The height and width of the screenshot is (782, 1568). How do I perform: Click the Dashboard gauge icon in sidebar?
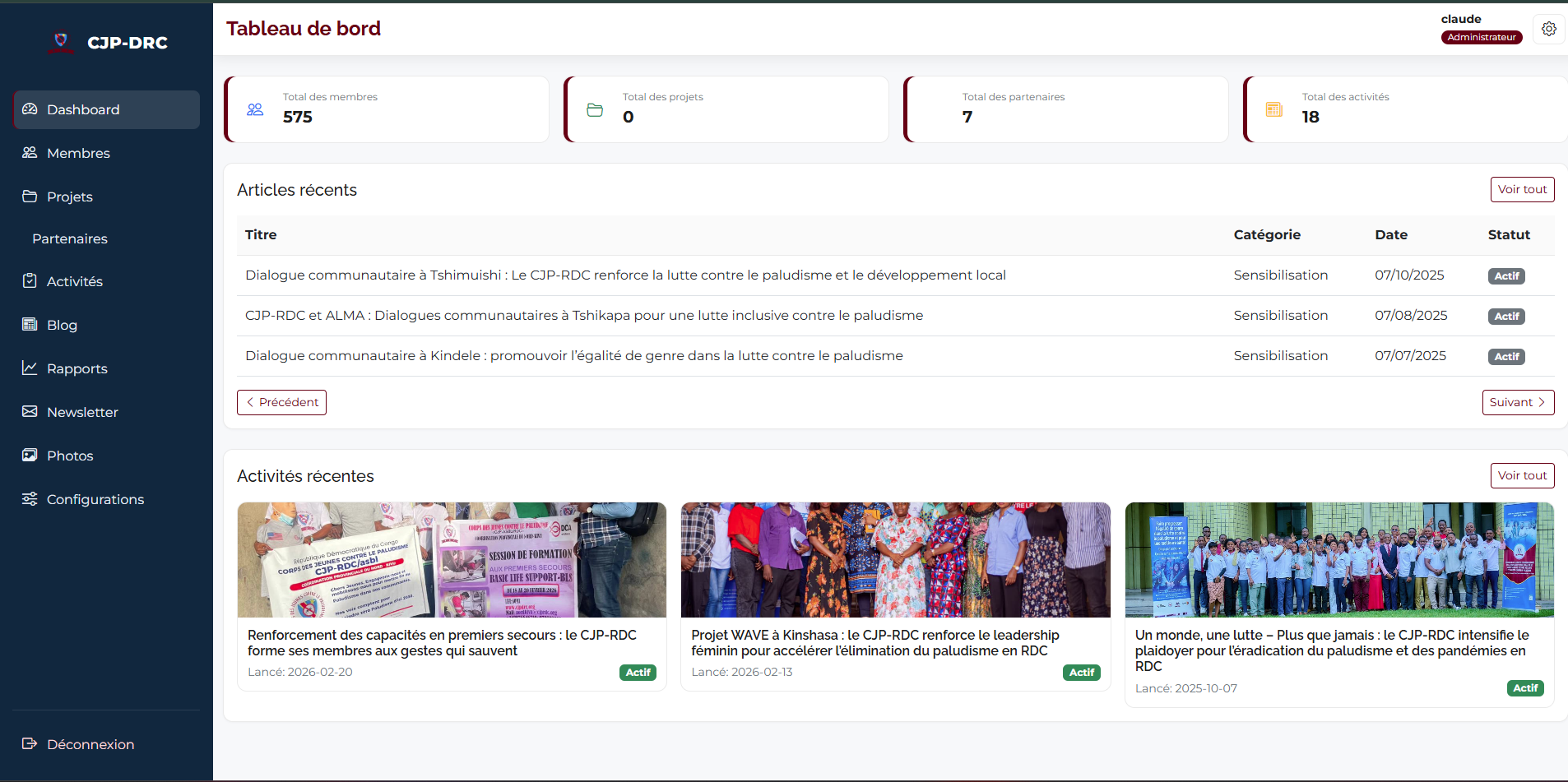[x=30, y=109]
